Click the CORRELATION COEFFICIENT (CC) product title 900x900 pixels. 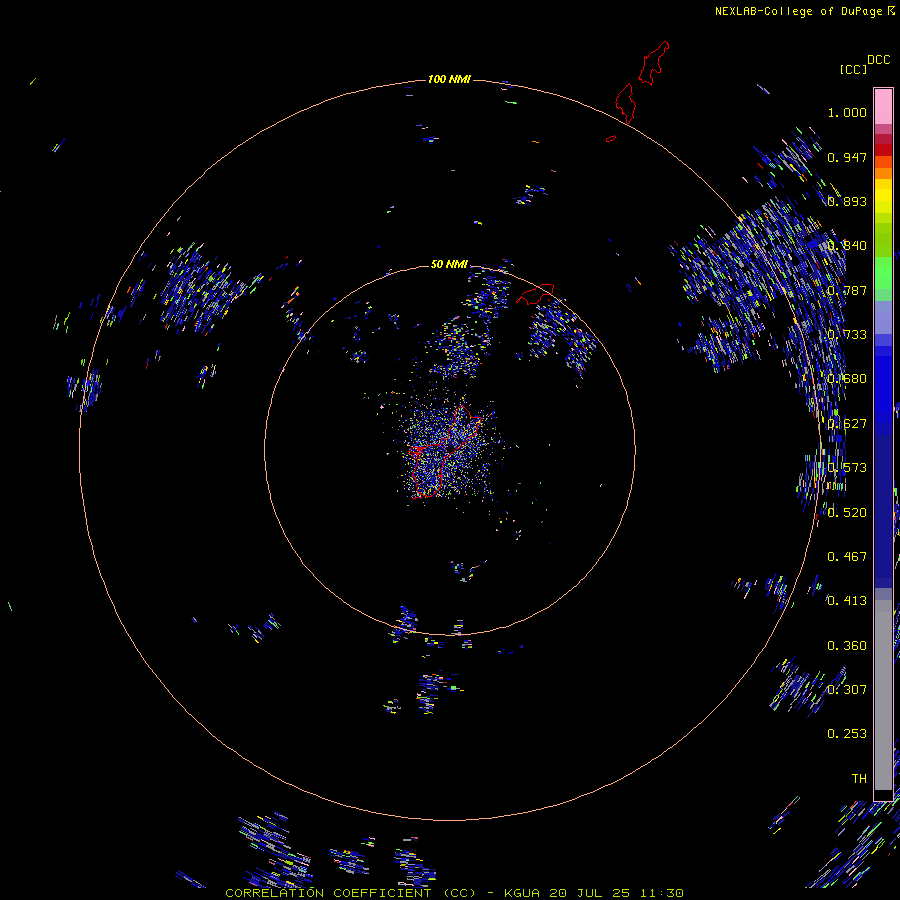351,893
